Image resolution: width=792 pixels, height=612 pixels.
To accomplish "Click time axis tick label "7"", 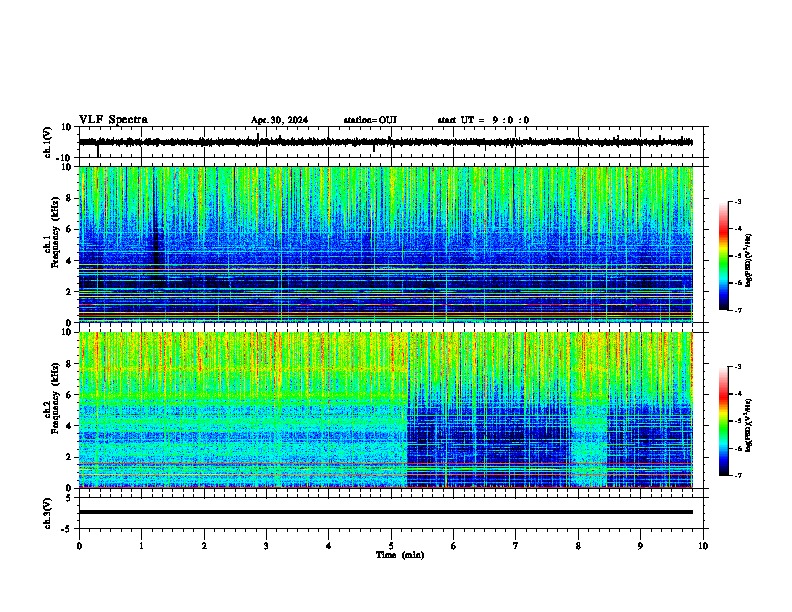I will tap(516, 546).
